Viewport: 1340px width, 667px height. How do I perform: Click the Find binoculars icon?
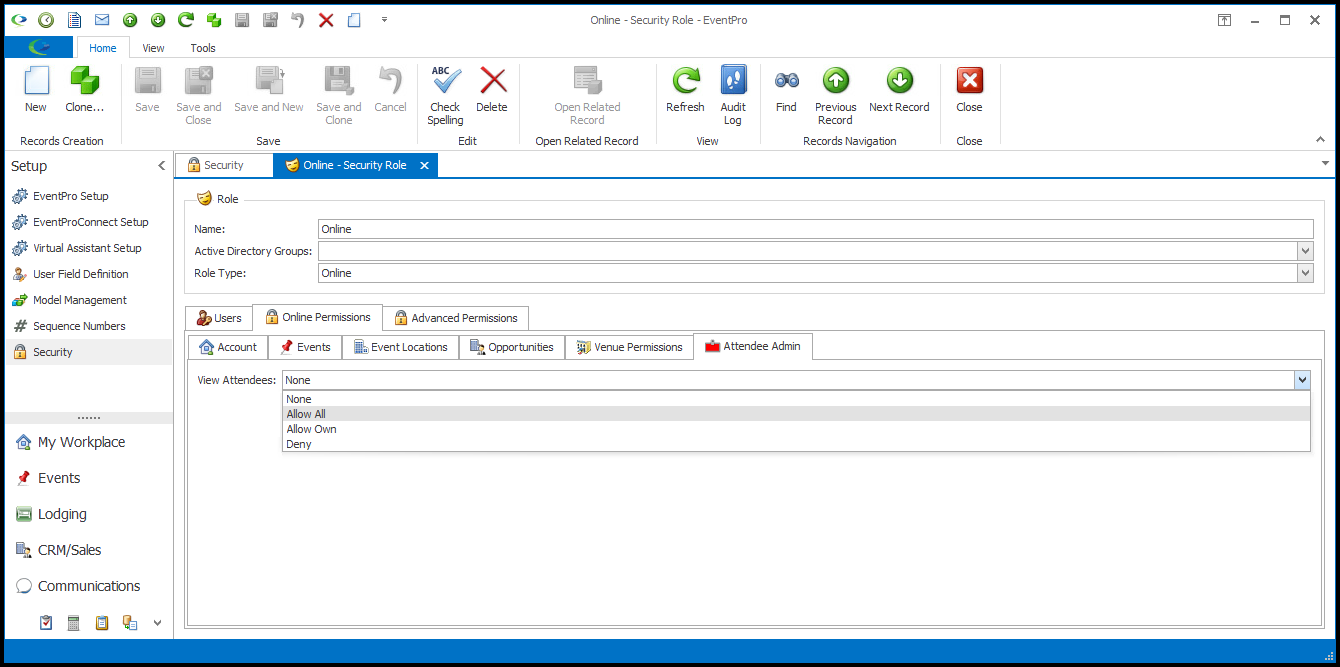pos(786,81)
